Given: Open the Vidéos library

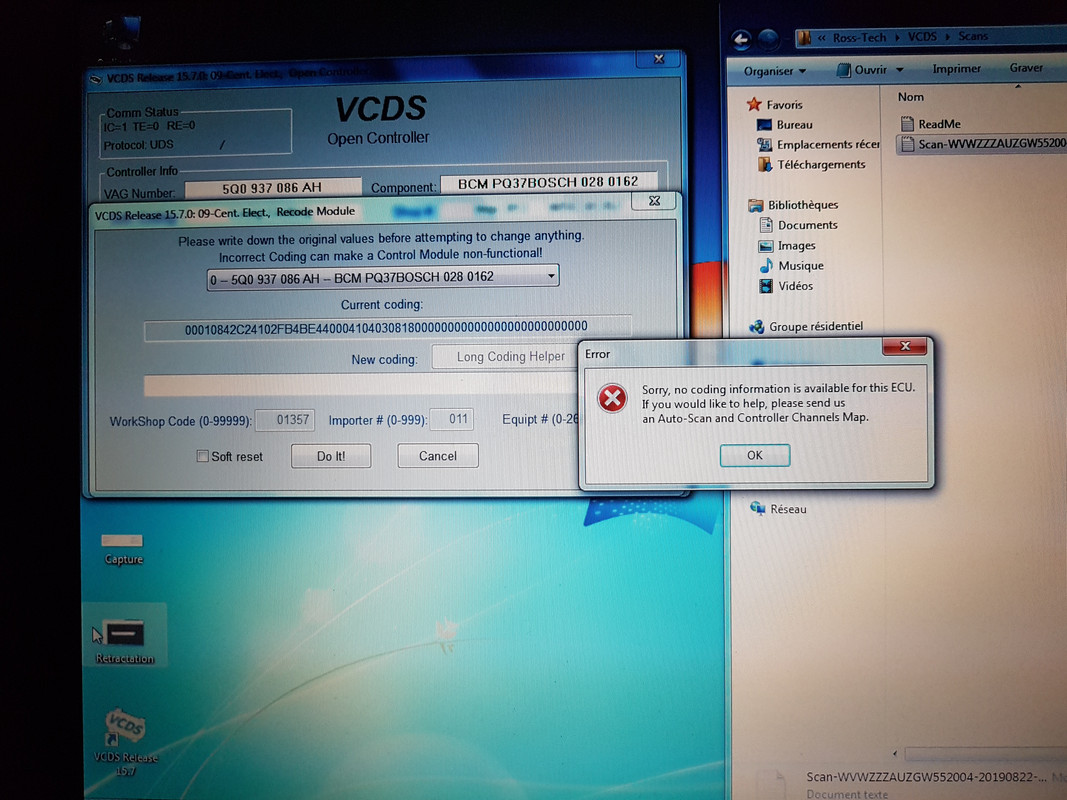Looking at the screenshot, I should point(786,286).
